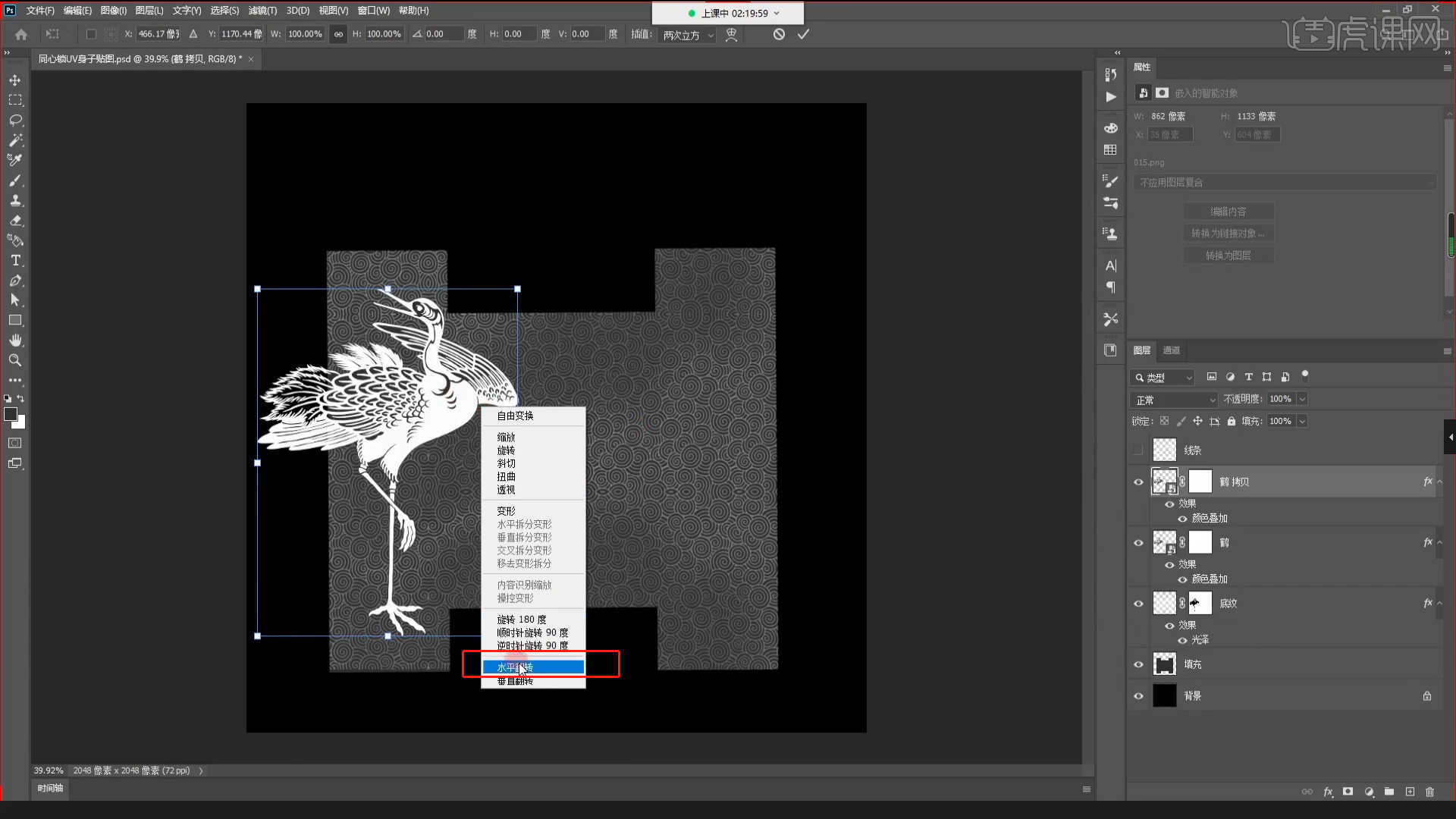Collapse effects of 底纹 layer
Screen dimensions: 1456x819
[x=1439, y=604]
